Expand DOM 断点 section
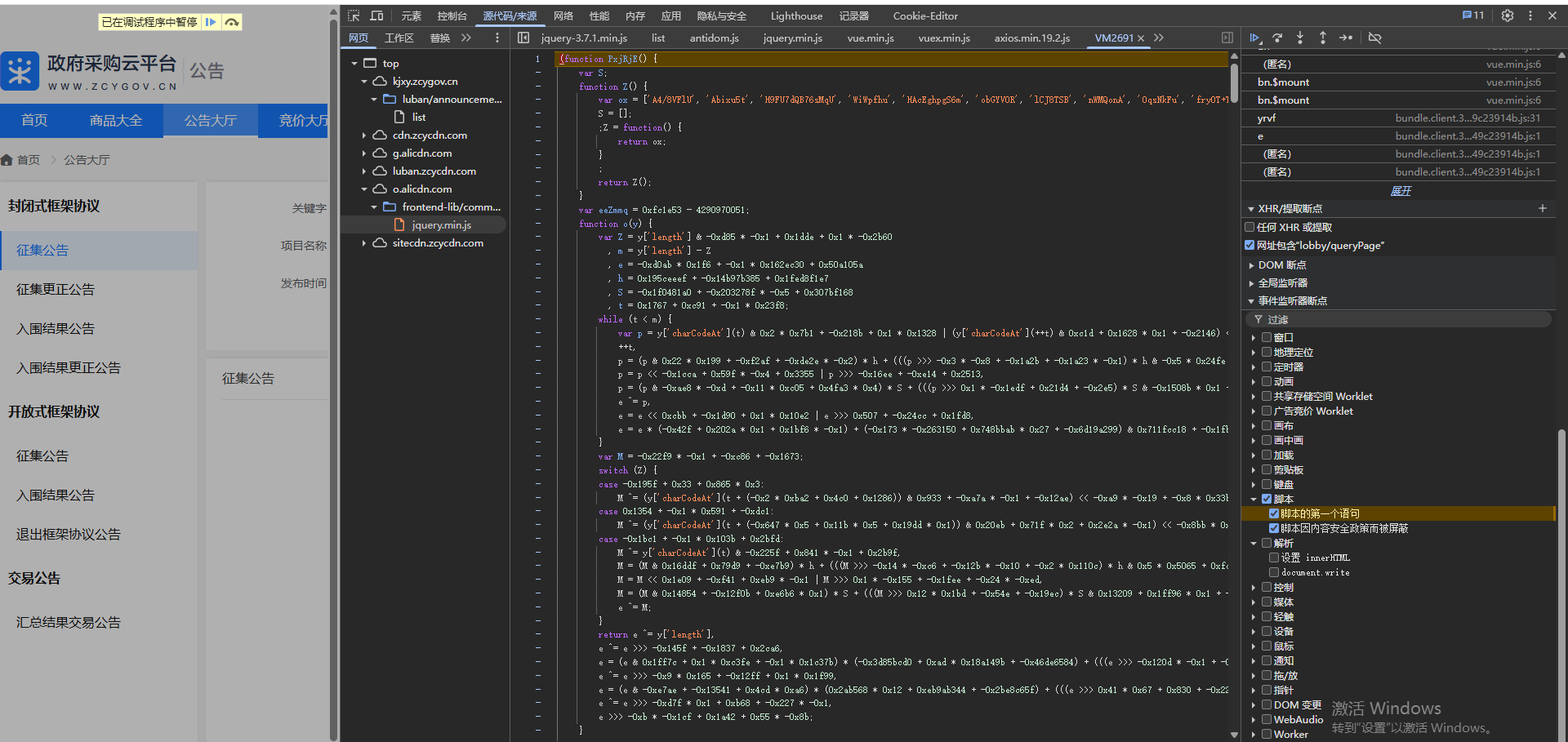Screen dimensions: 1568x742 click(x=1251, y=265)
